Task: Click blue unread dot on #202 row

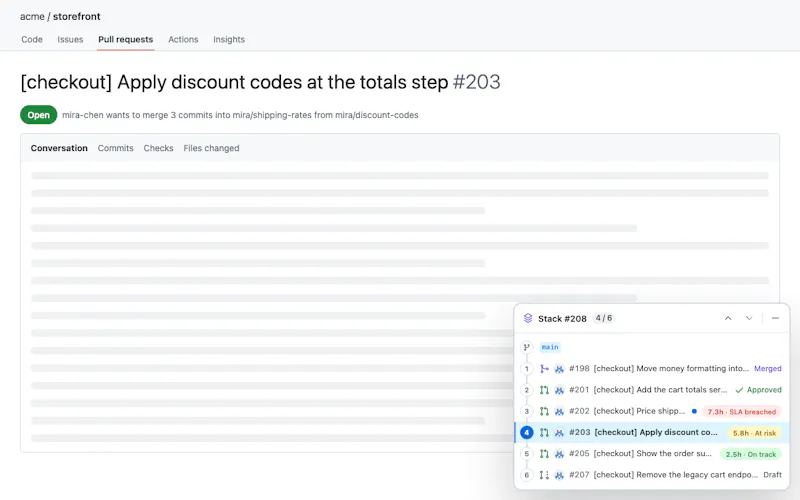Action: pos(694,411)
